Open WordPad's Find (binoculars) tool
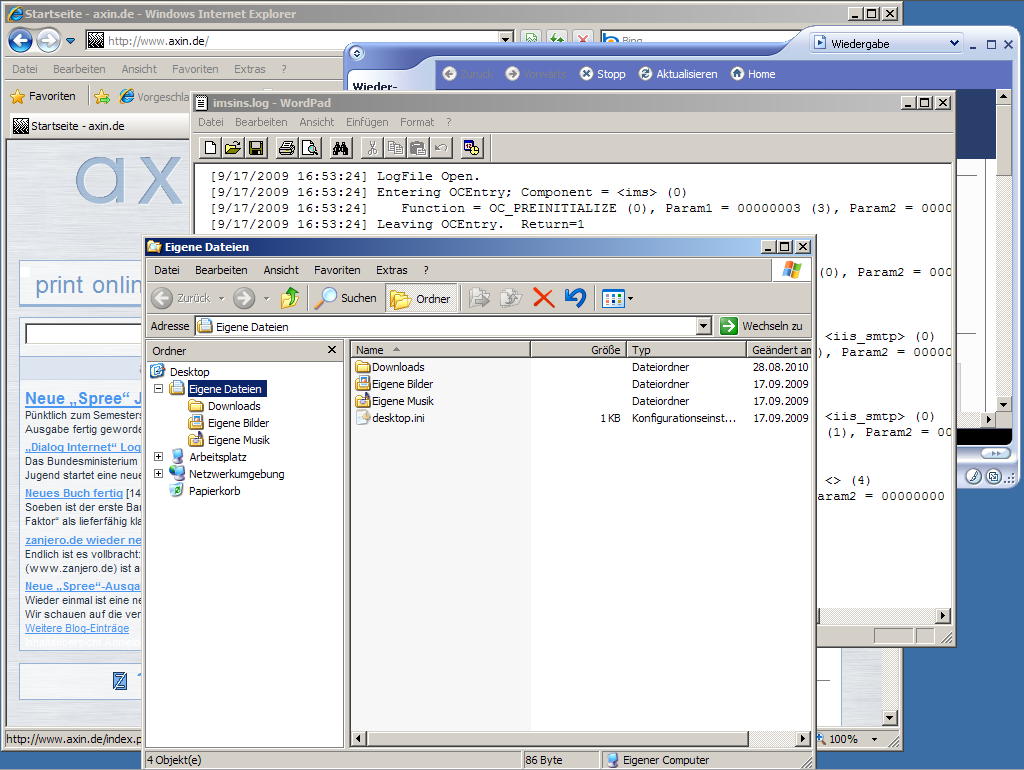The height and width of the screenshot is (770, 1024). click(340, 148)
